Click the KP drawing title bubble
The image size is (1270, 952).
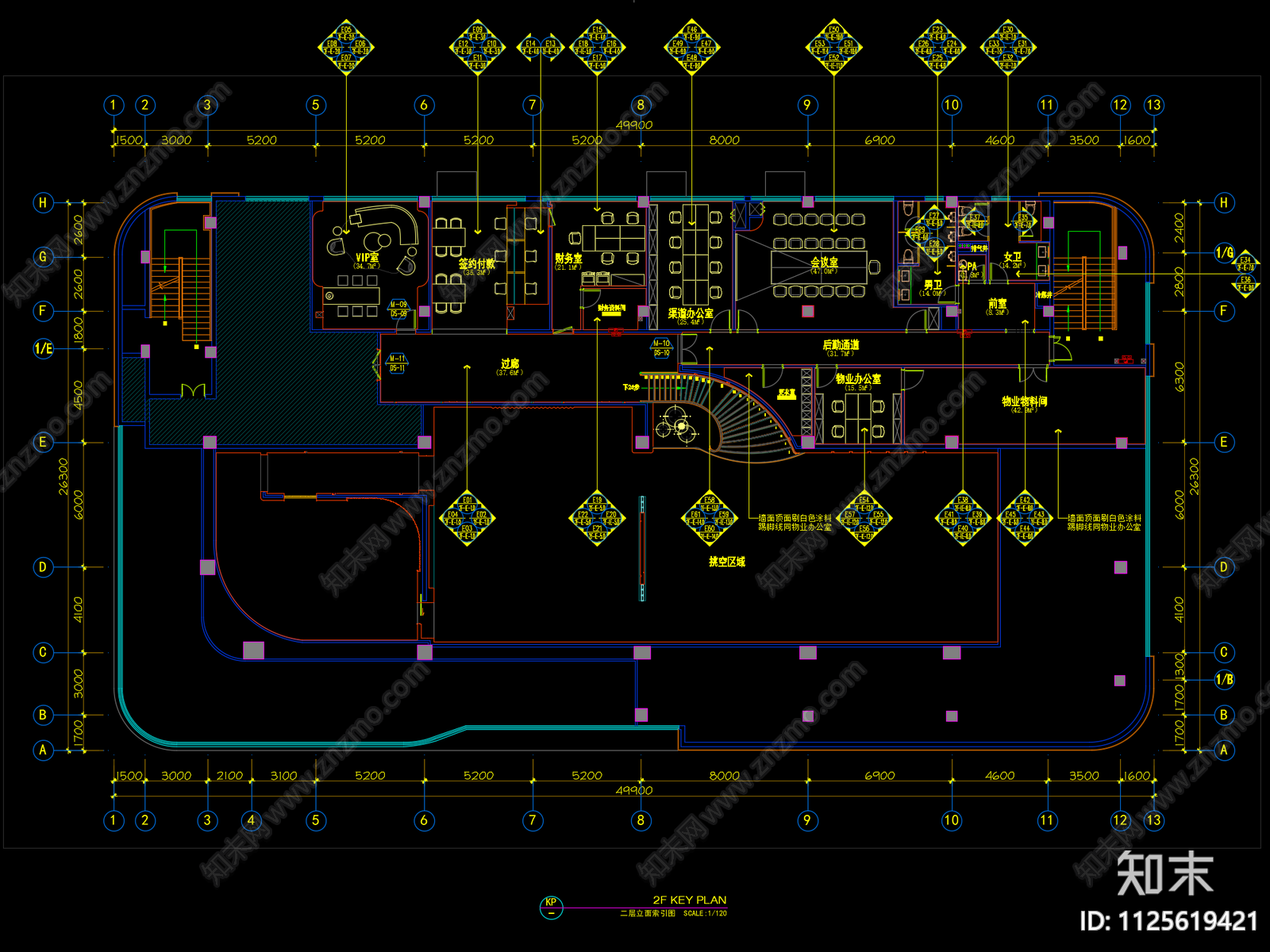[551, 907]
